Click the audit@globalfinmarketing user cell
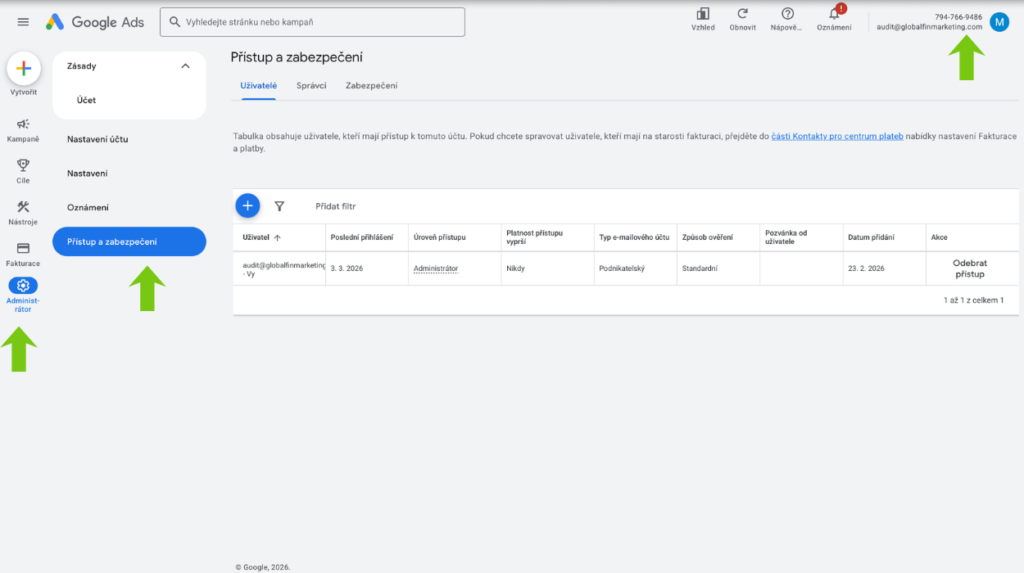This screenshot has height=573, width=1024. click(283, 269)
